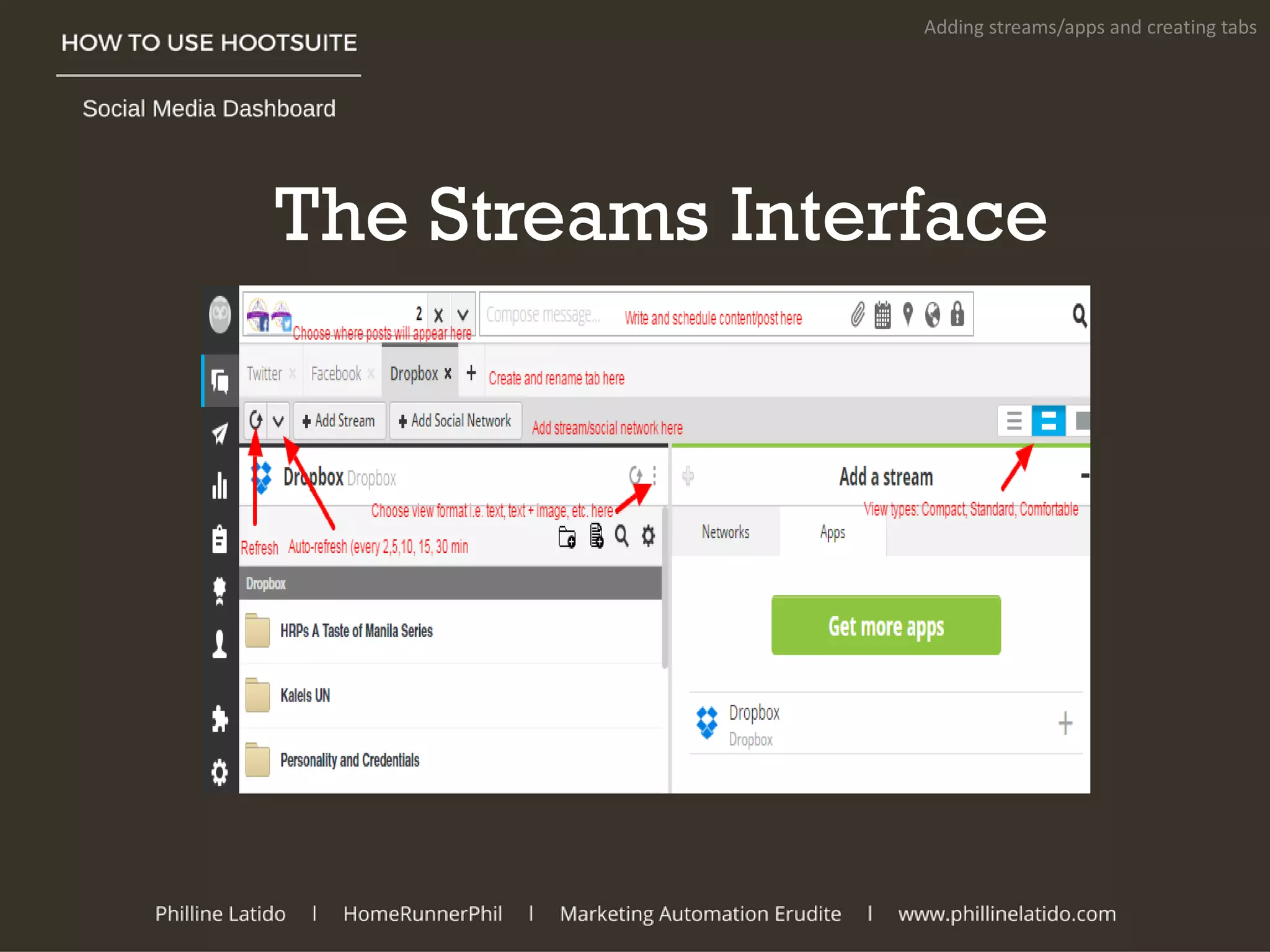Viewport: 1270px width, 952px height.
Task: Open the Settings gear in the sidebar
Action: 220,772
